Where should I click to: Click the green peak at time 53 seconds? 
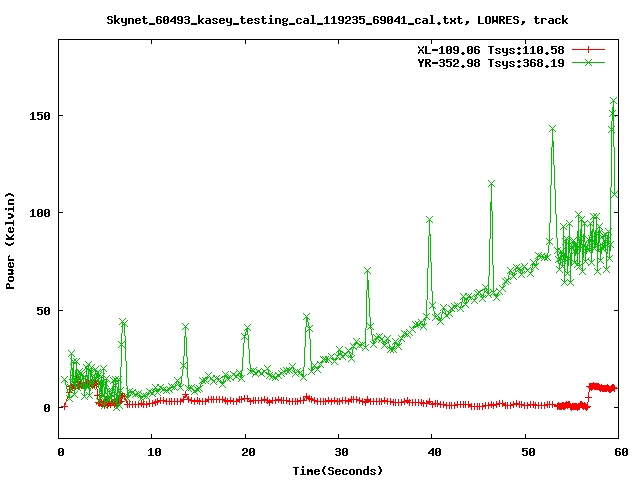tap(553, 129)
